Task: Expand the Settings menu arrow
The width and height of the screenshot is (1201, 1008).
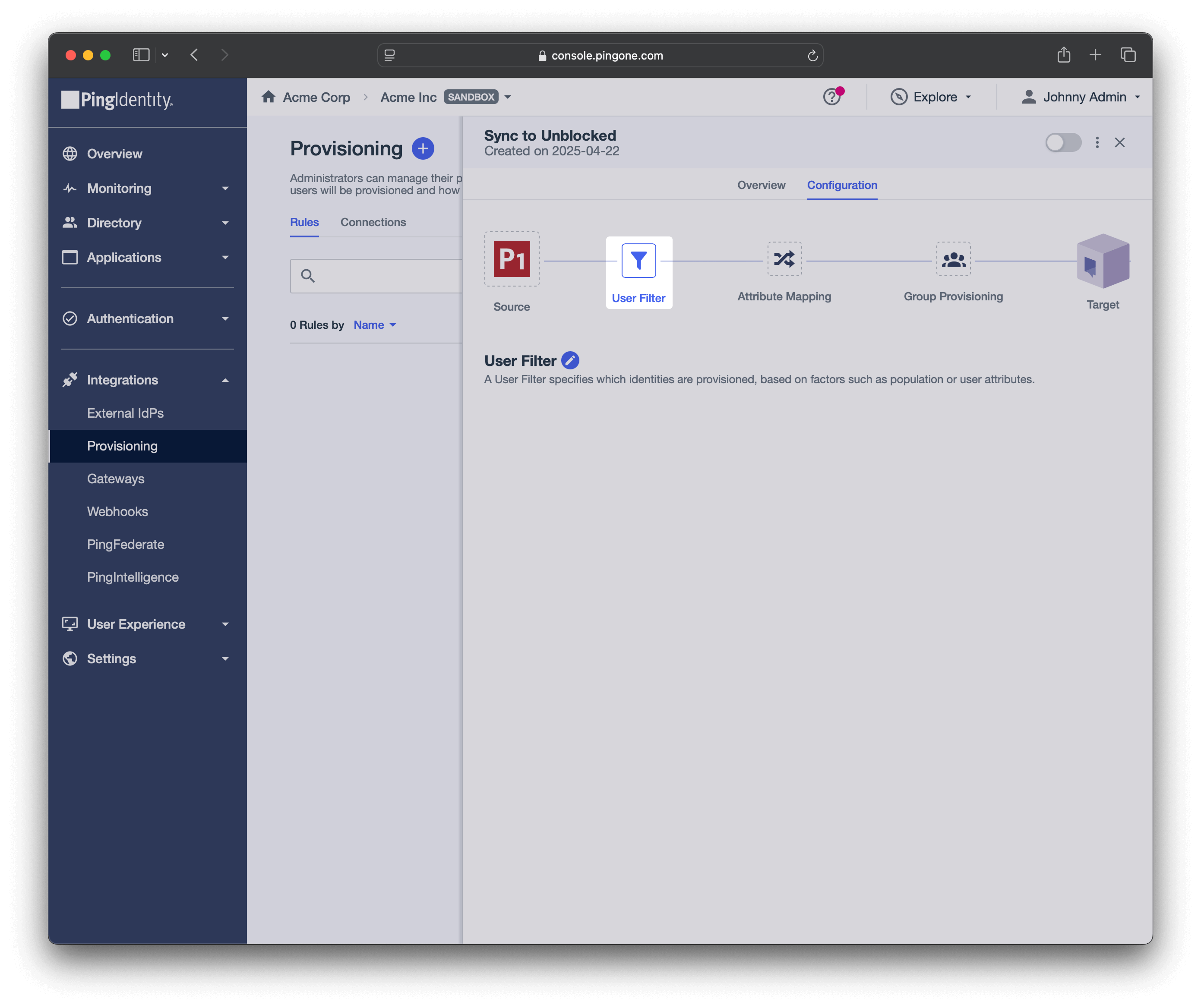Action: (x=225, y=659)
